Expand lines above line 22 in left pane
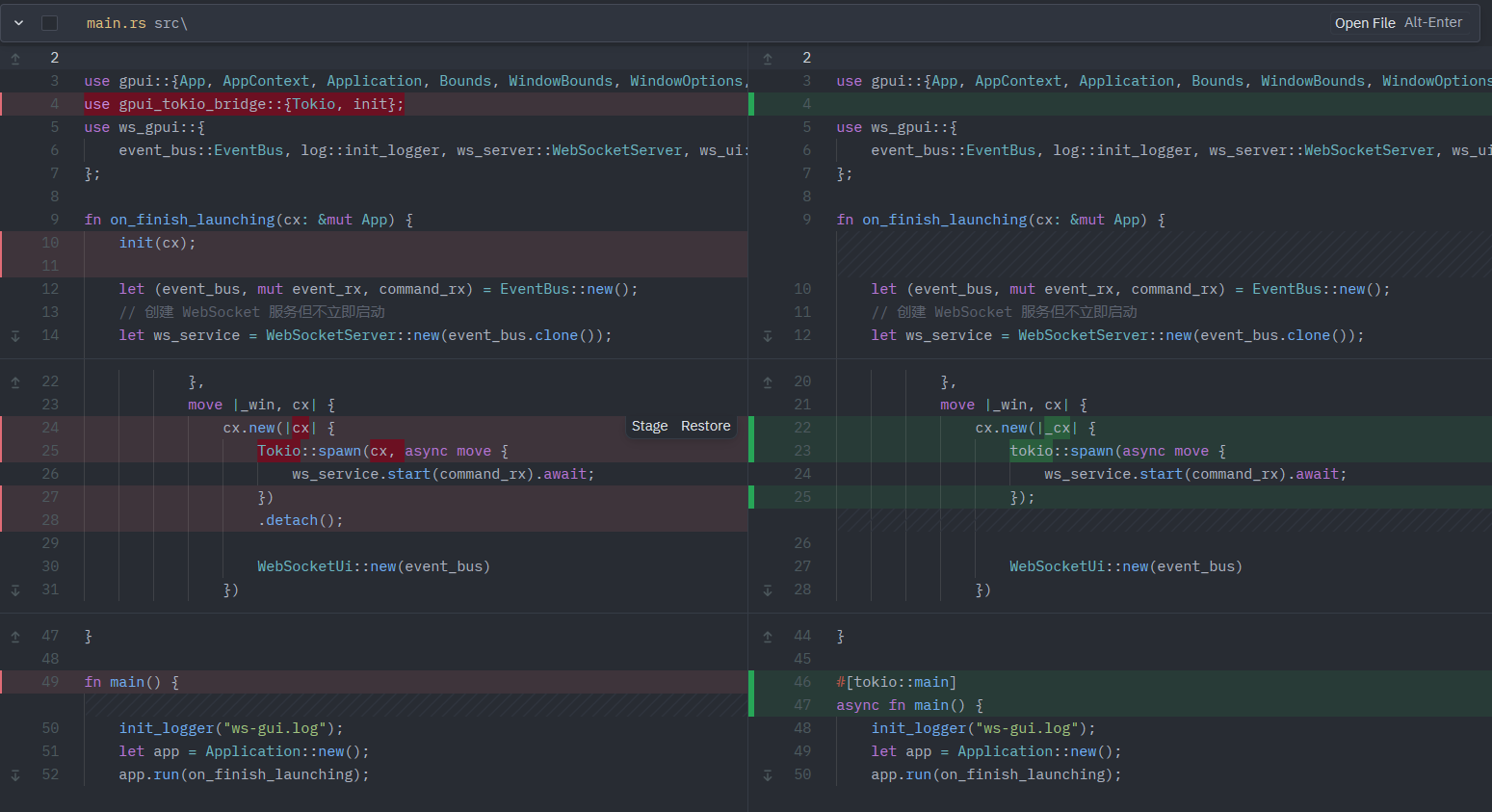The width and height of the screenshot is (1492, 812). [x=15, y=382]
